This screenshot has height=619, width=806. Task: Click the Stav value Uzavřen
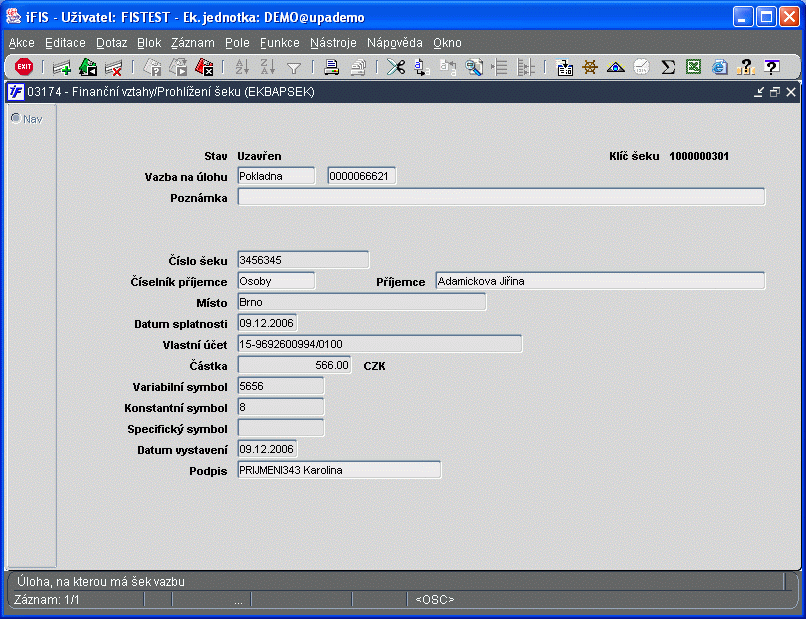pos(259,156)
